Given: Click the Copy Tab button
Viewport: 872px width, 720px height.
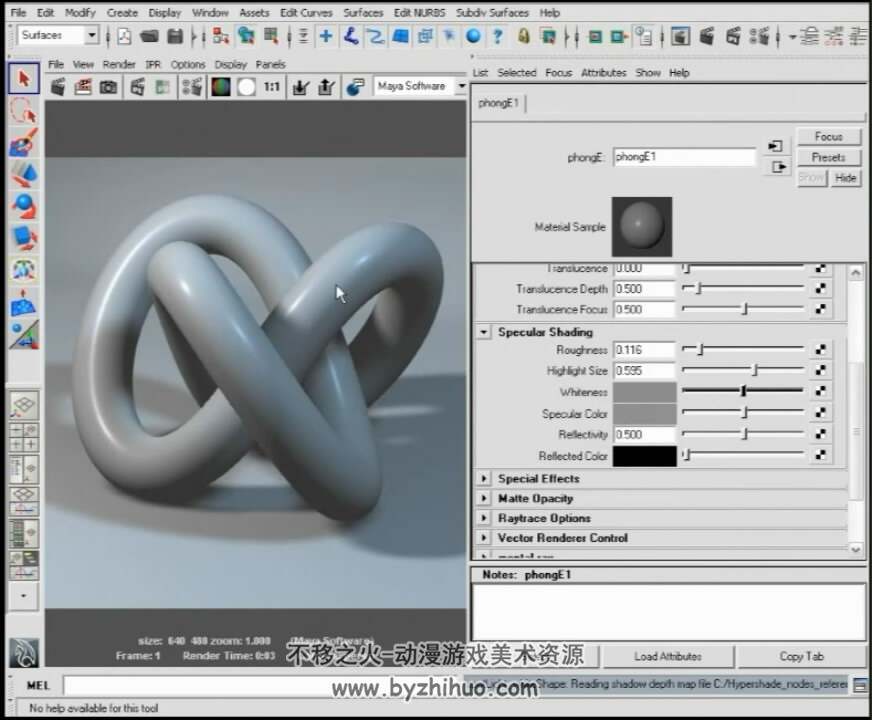Looking at the screenshot, I should [x=801, y=657].
